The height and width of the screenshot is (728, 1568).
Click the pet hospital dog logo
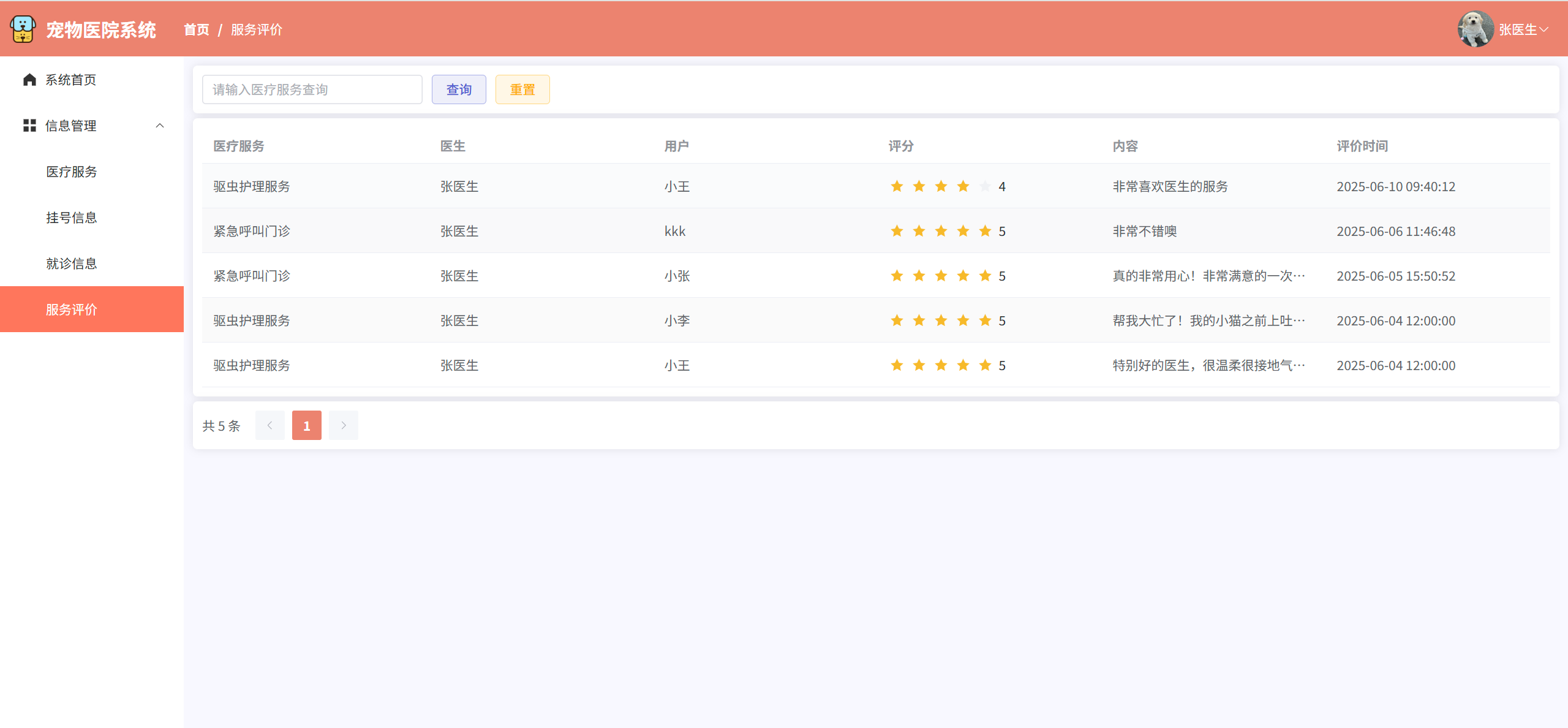tap(23, 29)
